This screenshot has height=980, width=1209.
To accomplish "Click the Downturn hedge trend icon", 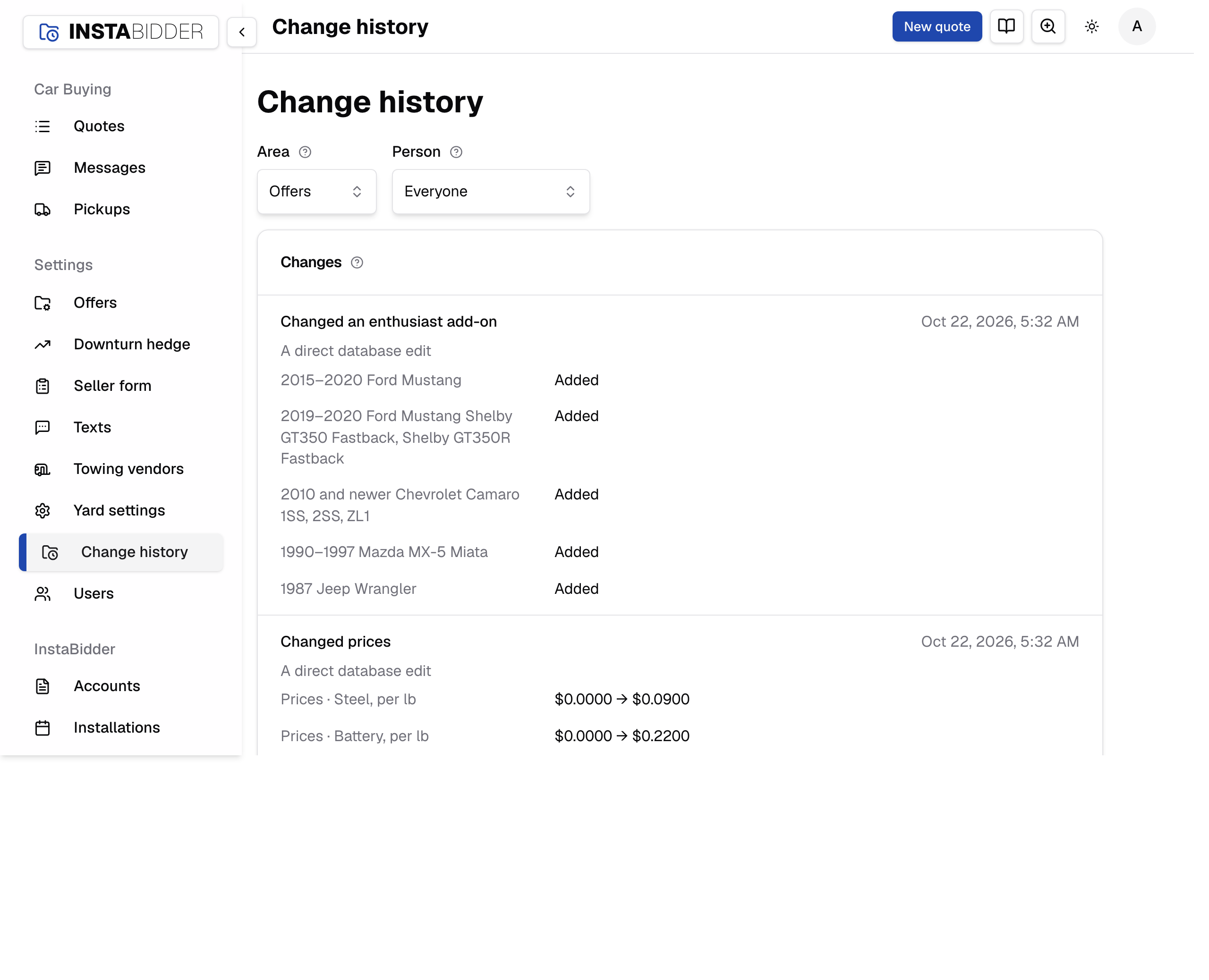I will point(43,344).
